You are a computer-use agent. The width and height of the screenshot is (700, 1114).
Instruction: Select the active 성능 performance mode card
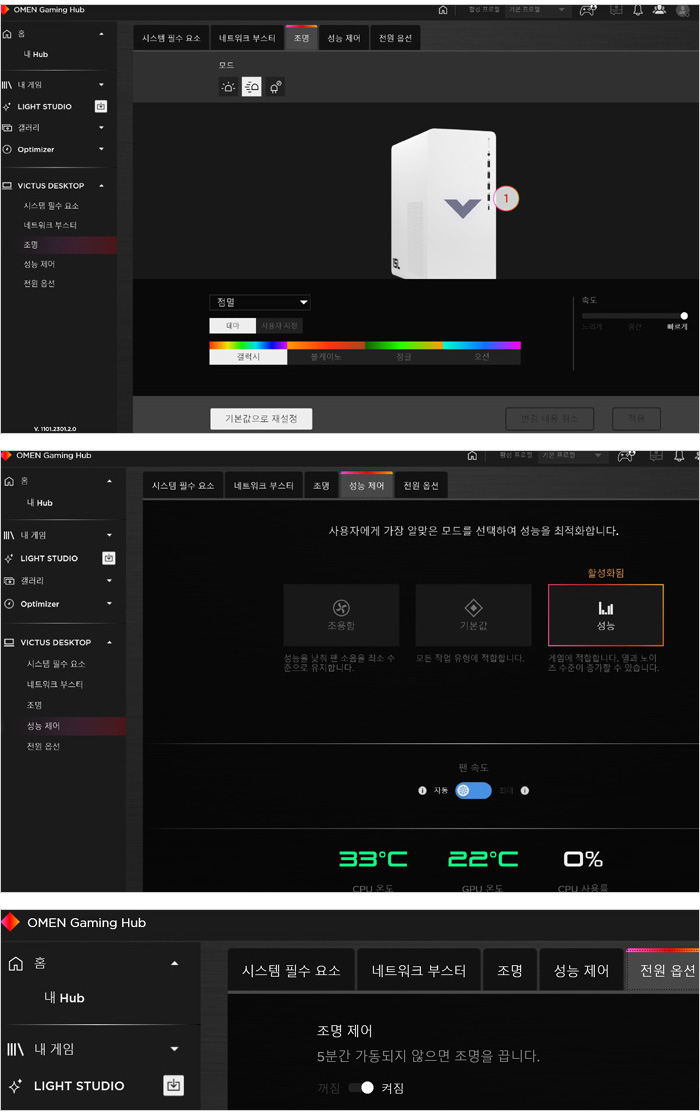tap(605, 615)
